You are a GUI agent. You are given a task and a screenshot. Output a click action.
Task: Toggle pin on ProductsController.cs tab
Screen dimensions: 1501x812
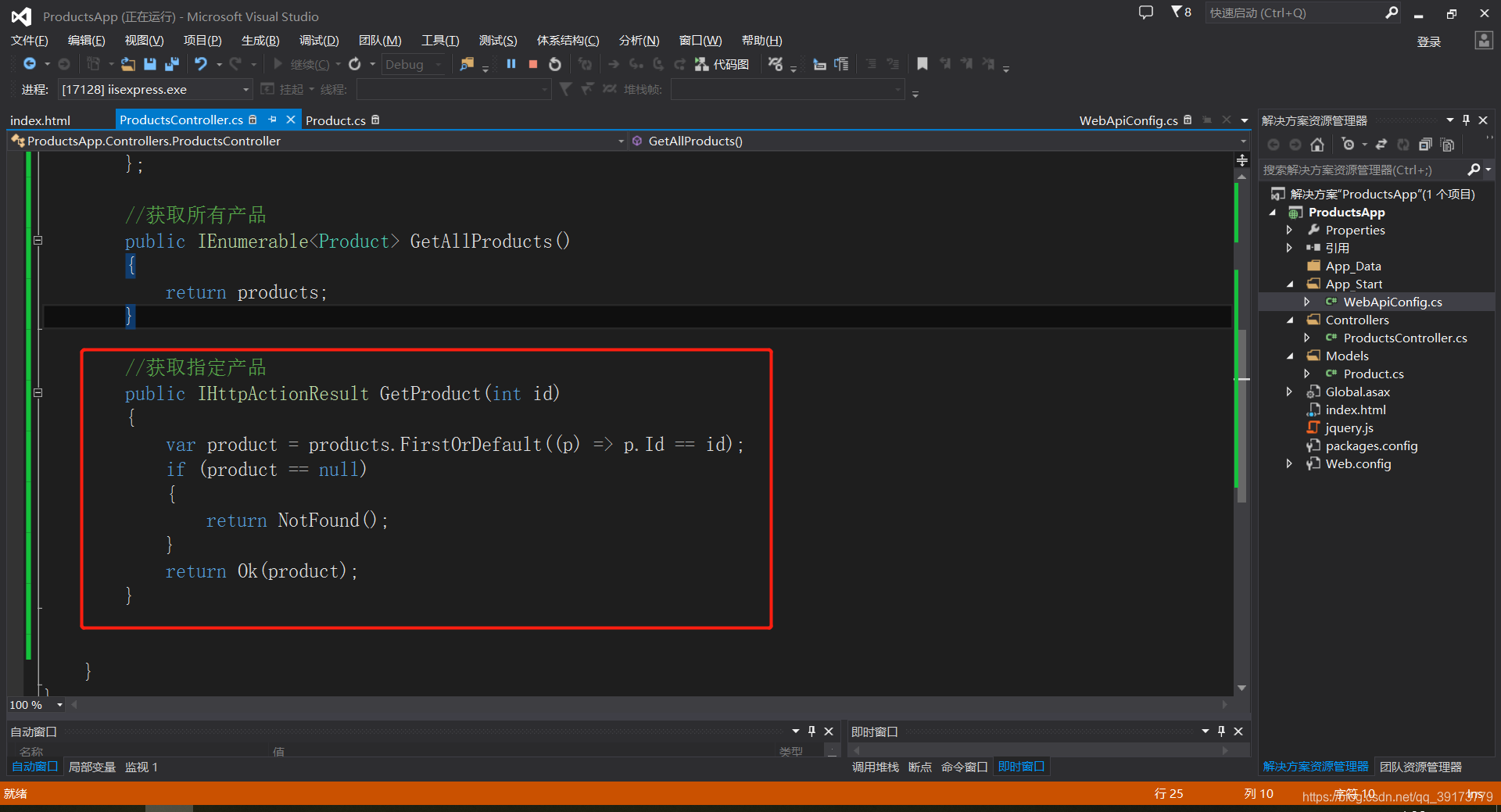[272, 120]
